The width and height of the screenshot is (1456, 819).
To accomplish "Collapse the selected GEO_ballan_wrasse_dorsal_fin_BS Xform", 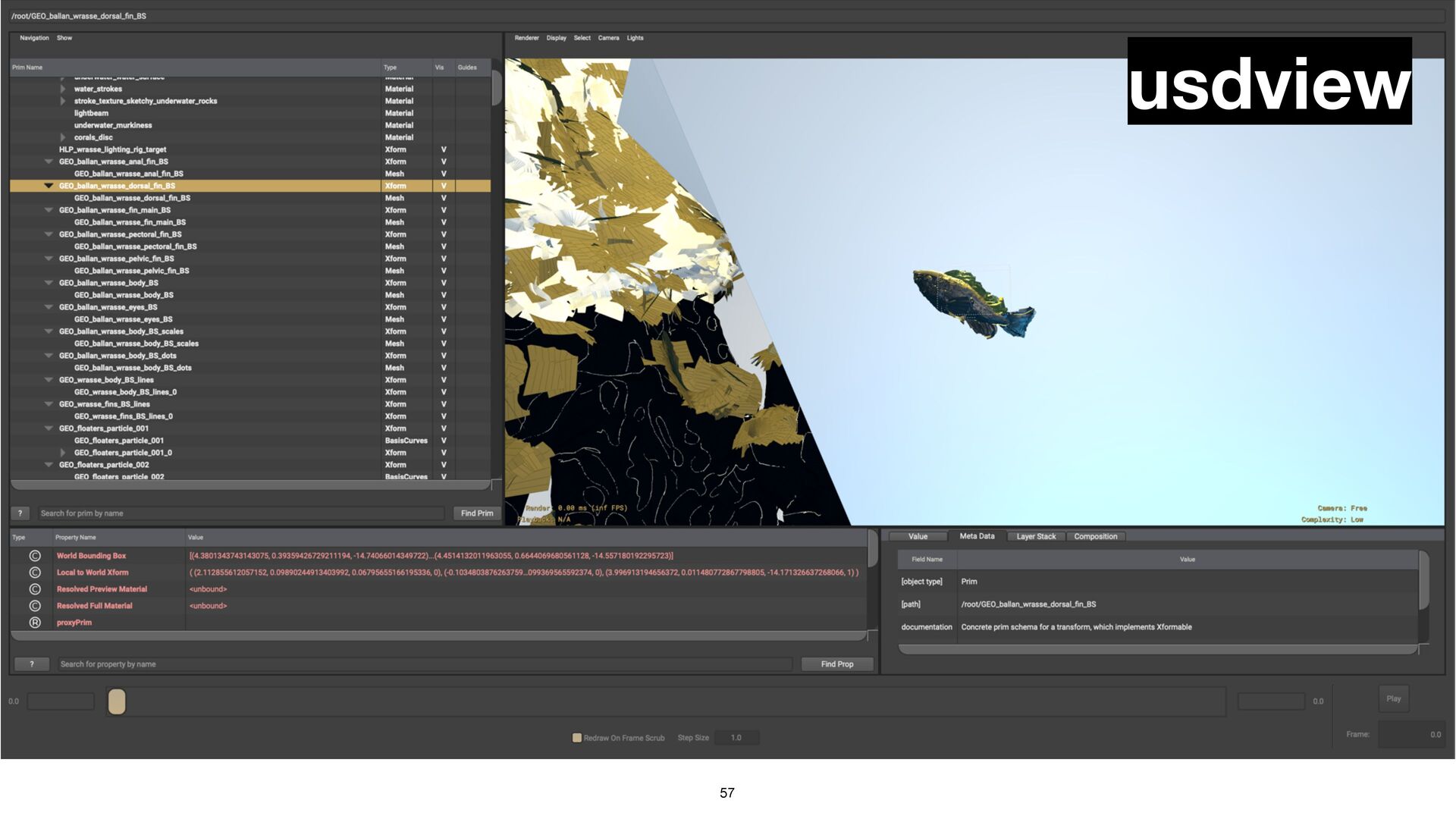I will coord(49,186).
